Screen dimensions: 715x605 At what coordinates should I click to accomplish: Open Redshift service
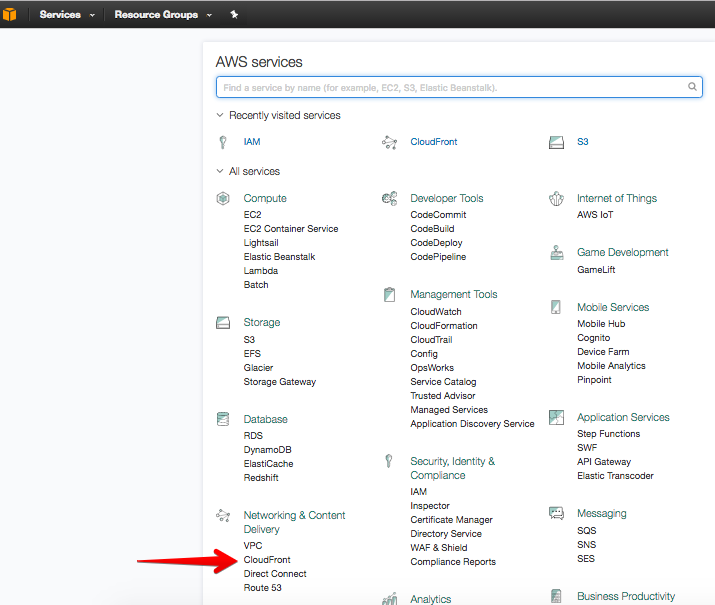261,477
